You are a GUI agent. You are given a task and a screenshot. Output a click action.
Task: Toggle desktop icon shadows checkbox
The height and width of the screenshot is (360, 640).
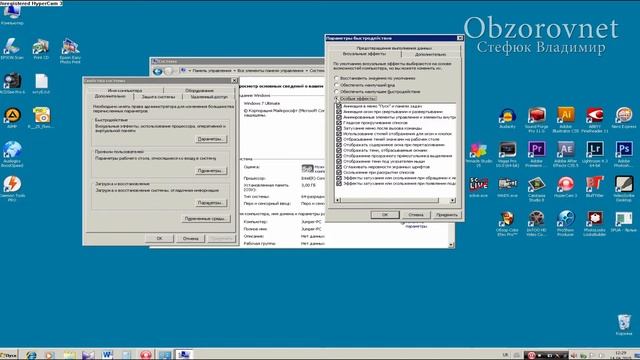coord(339,139)
